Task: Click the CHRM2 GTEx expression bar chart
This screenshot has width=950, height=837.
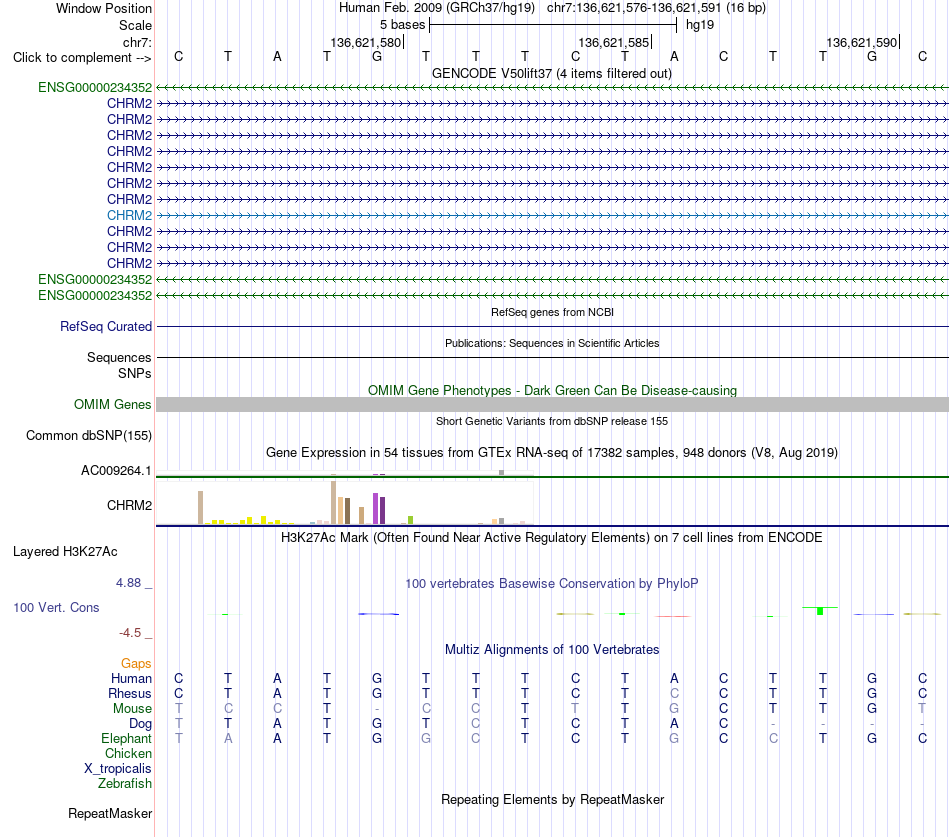Action: 345,502
